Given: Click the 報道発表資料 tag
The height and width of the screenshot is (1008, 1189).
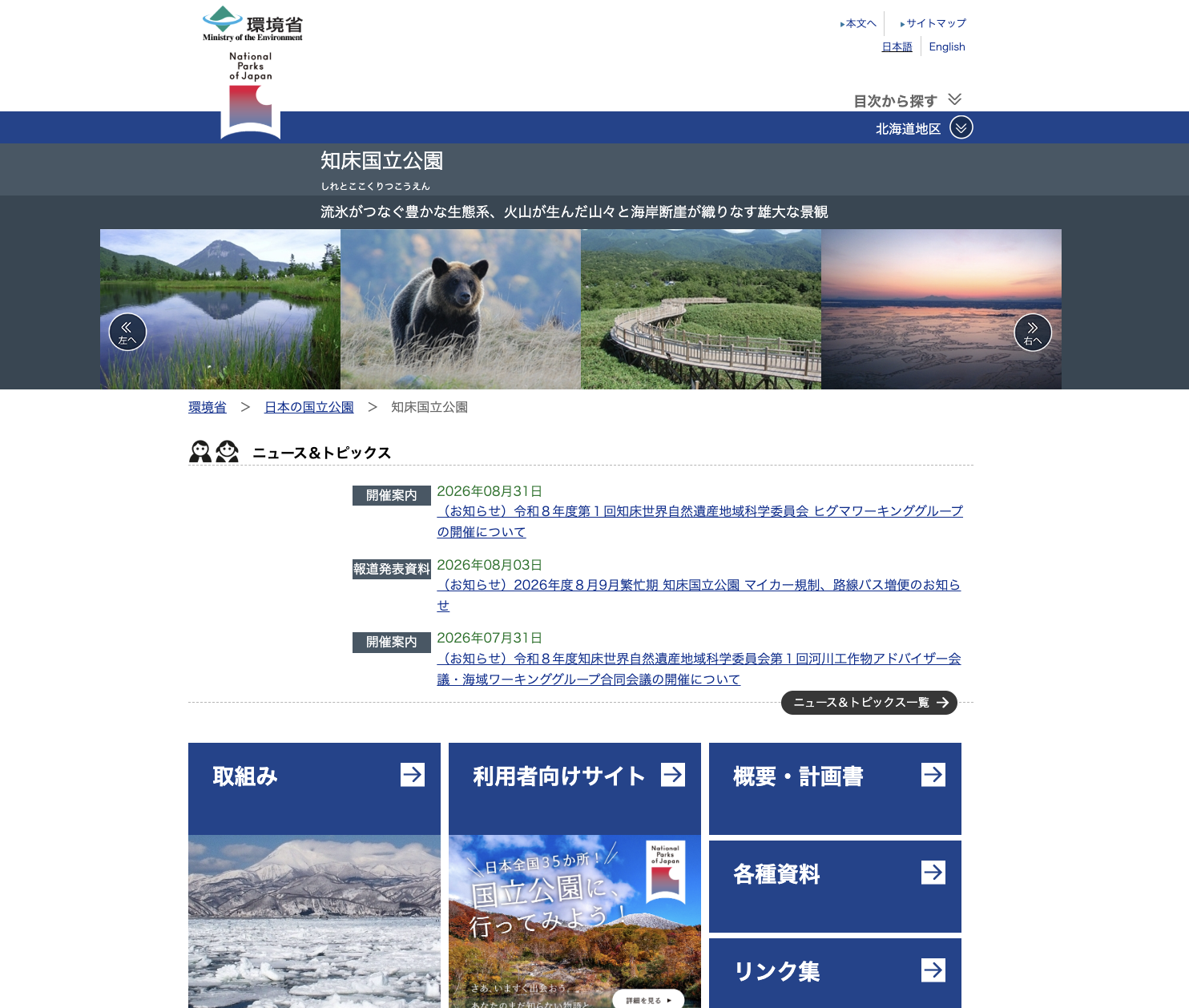Looking at the screenshot, I should pos(392,569).
